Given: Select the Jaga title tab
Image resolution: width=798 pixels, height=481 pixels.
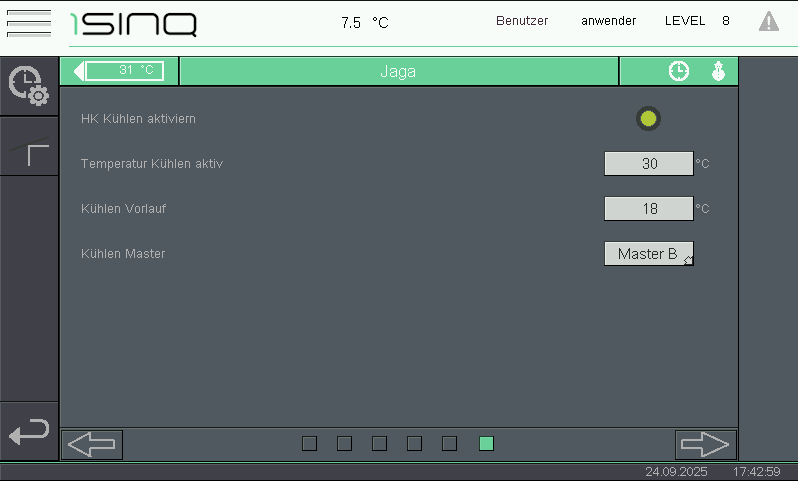Looking at the screenshot, I should pyautogui.click(x=398, y=71).
